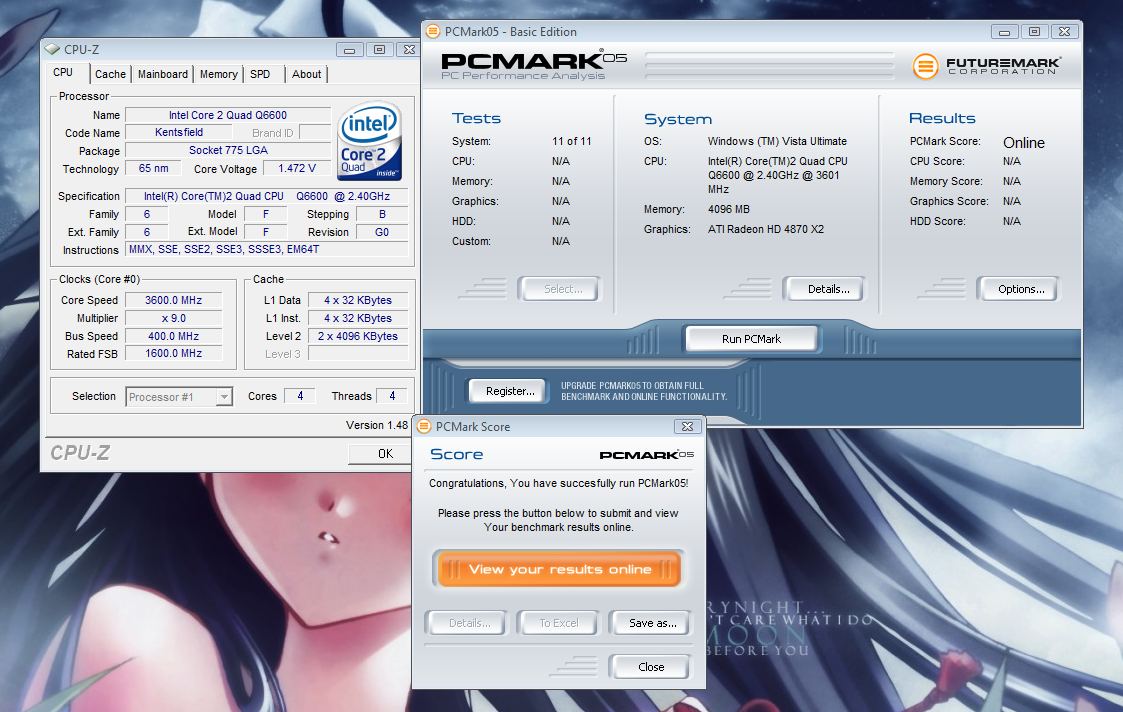Click the Graphics value ATI Radeon HD 4870 X2
This screenshot has height=712, width=1123.
click(766, 229)
